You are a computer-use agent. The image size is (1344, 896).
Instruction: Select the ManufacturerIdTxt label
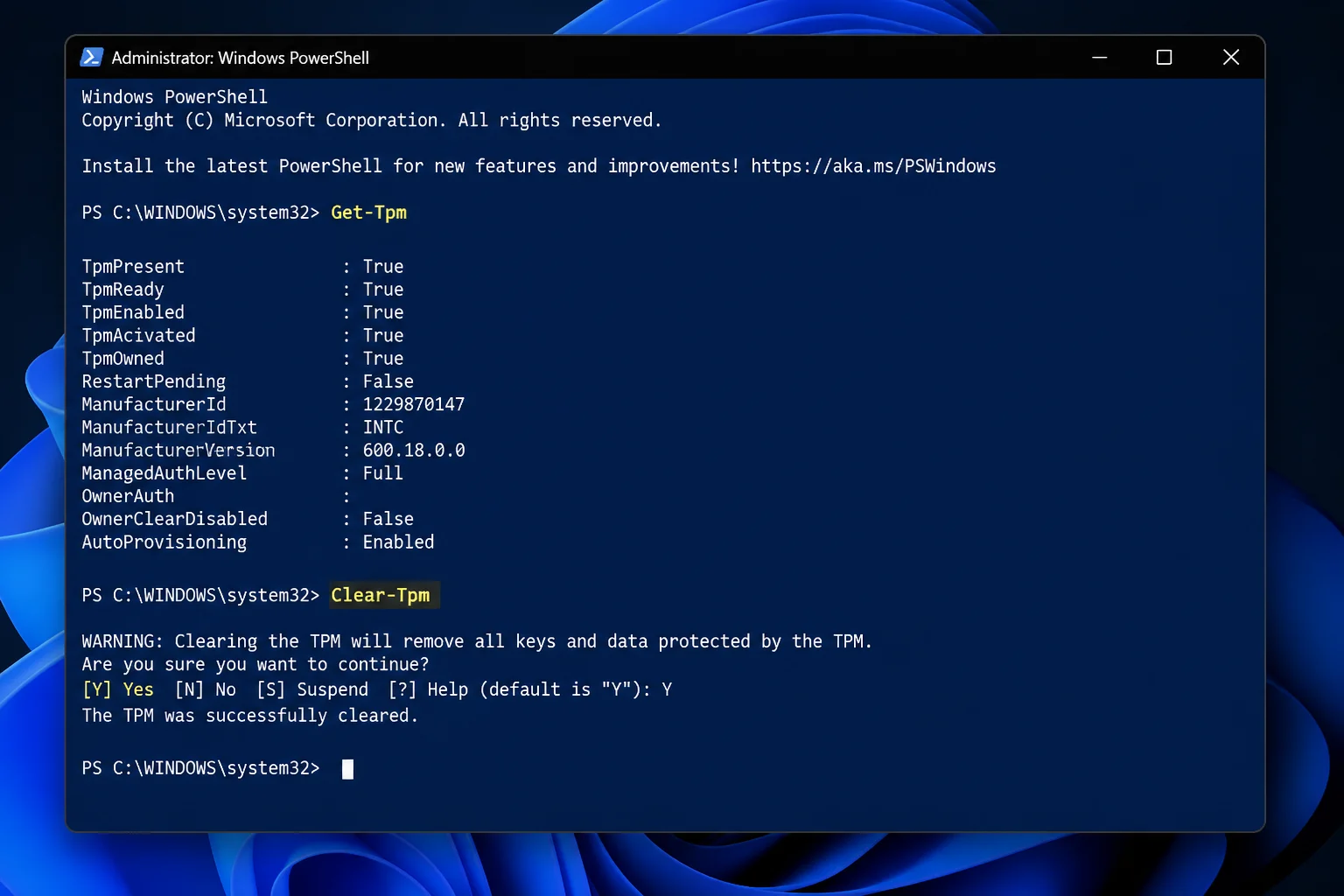click(170, 427)
